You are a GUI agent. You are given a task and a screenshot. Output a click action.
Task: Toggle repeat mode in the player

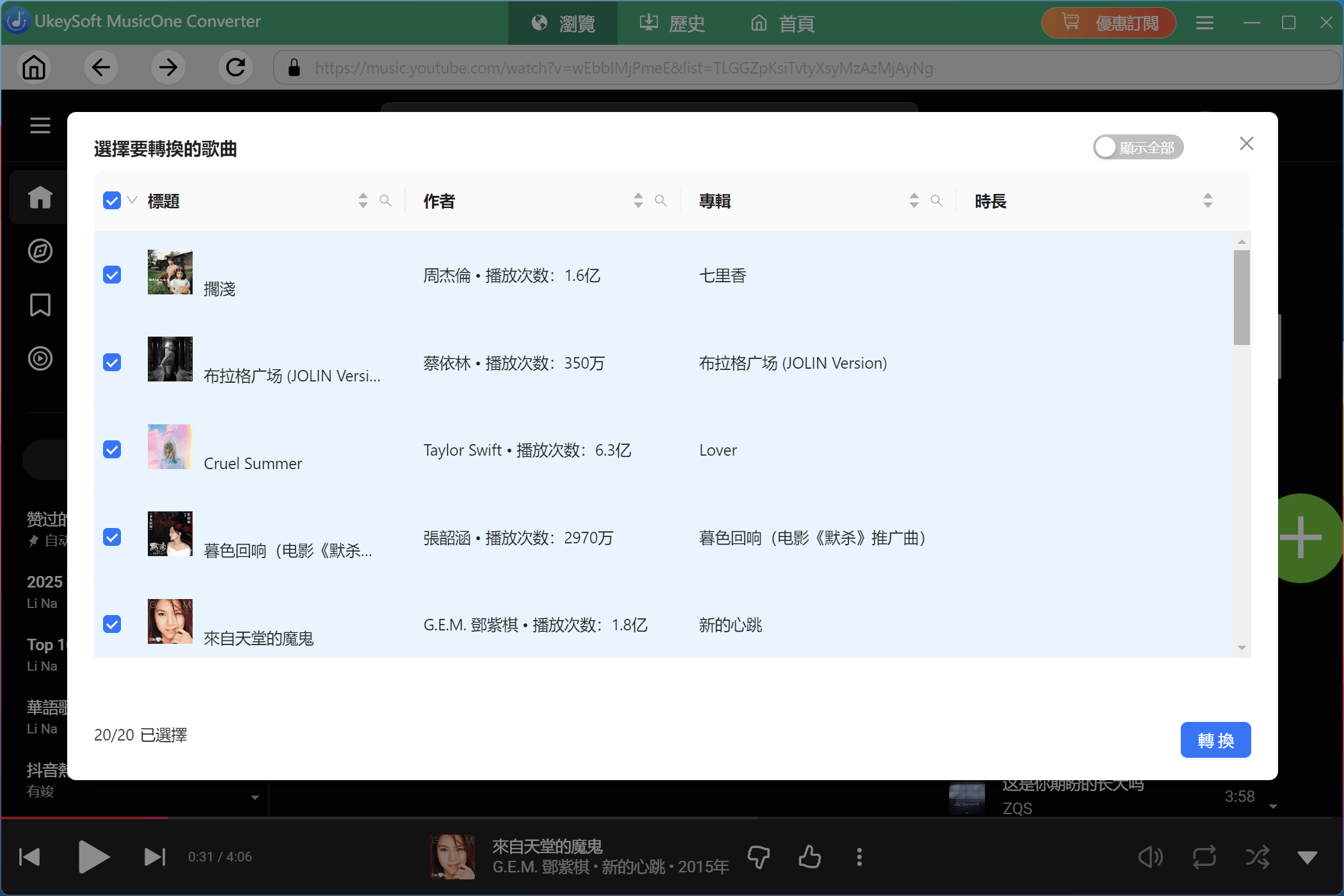pos(1204,856)
